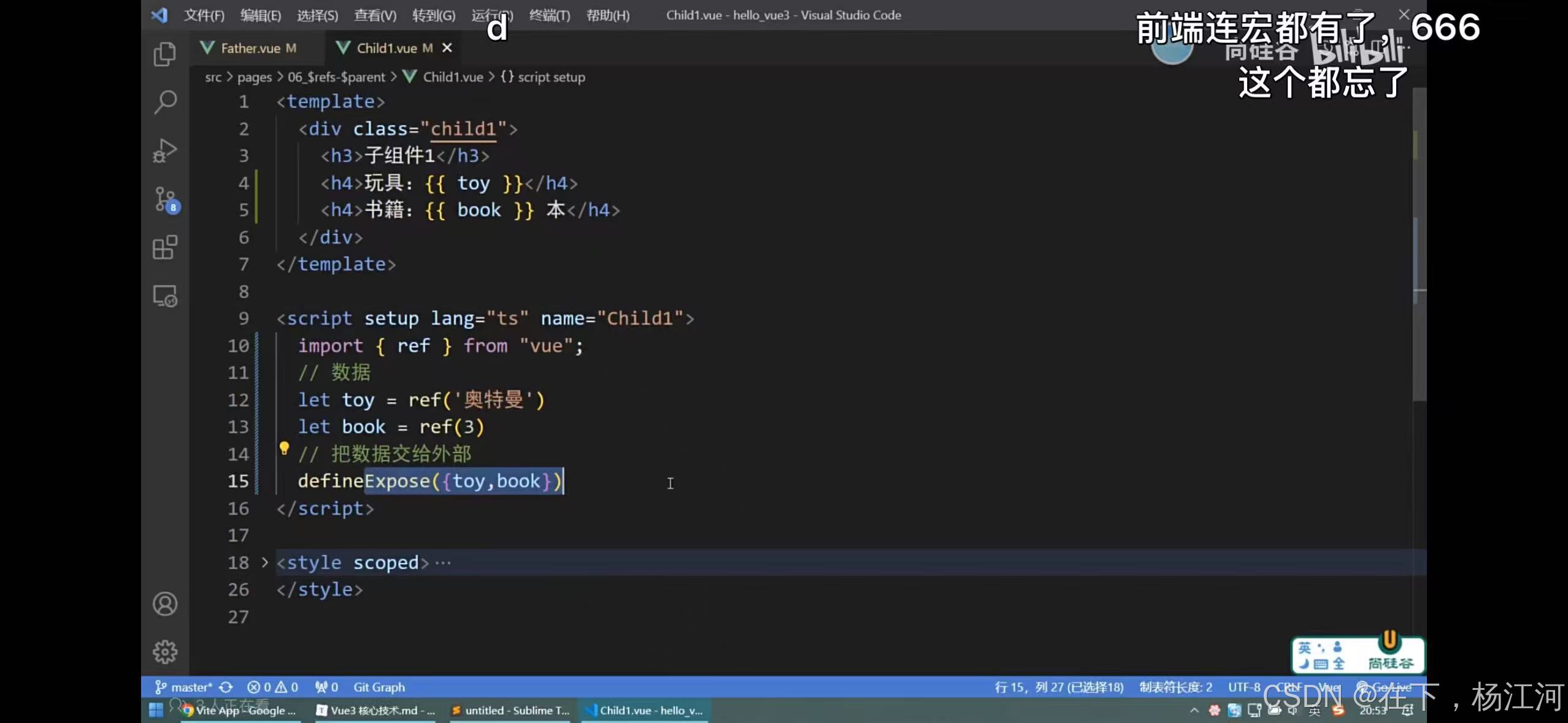Click the lightbulb code action icon
Screen dimensions: 1568x723
pyautogui.click(x=284, y=448)
